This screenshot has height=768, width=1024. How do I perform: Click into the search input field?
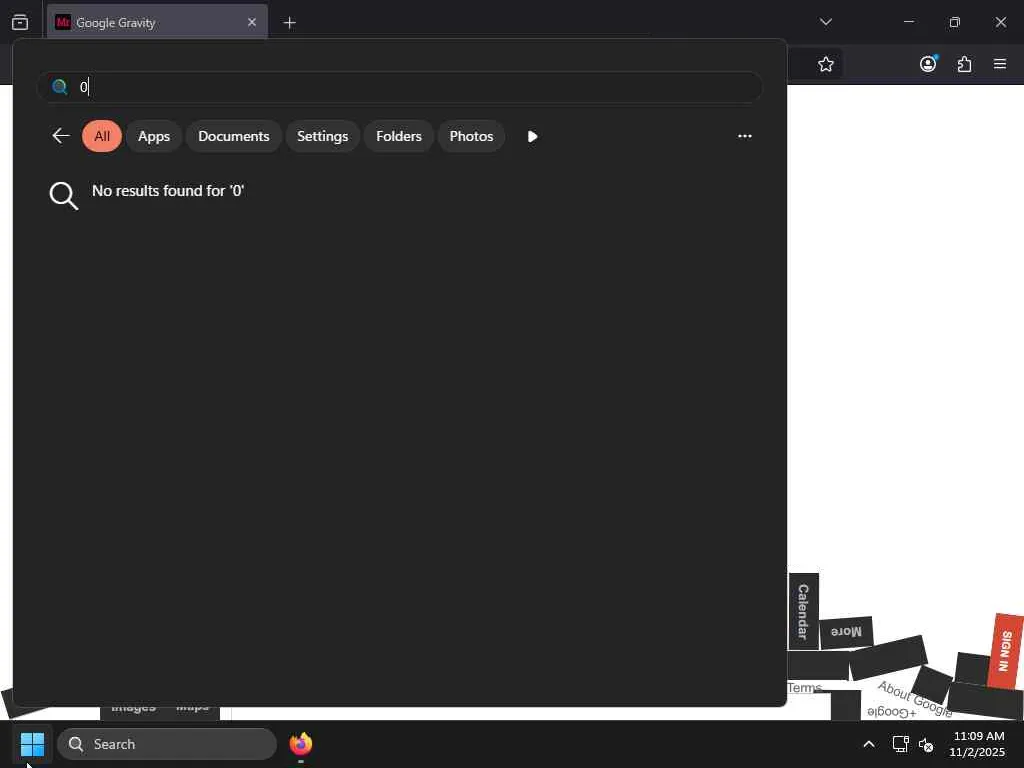400,87
